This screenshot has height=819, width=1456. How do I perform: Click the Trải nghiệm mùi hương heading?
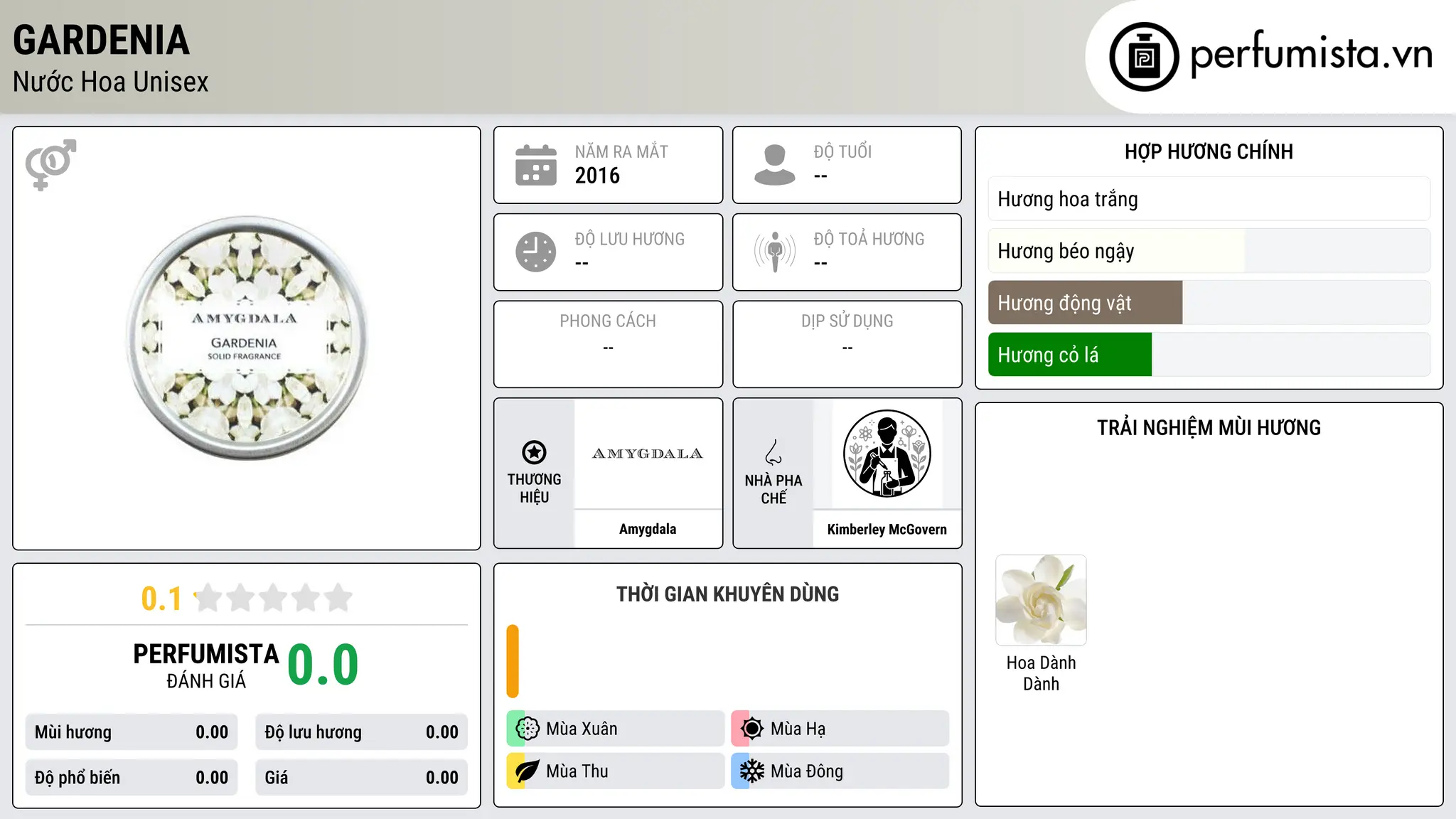pyautogui.click(x=1209, y=427)
